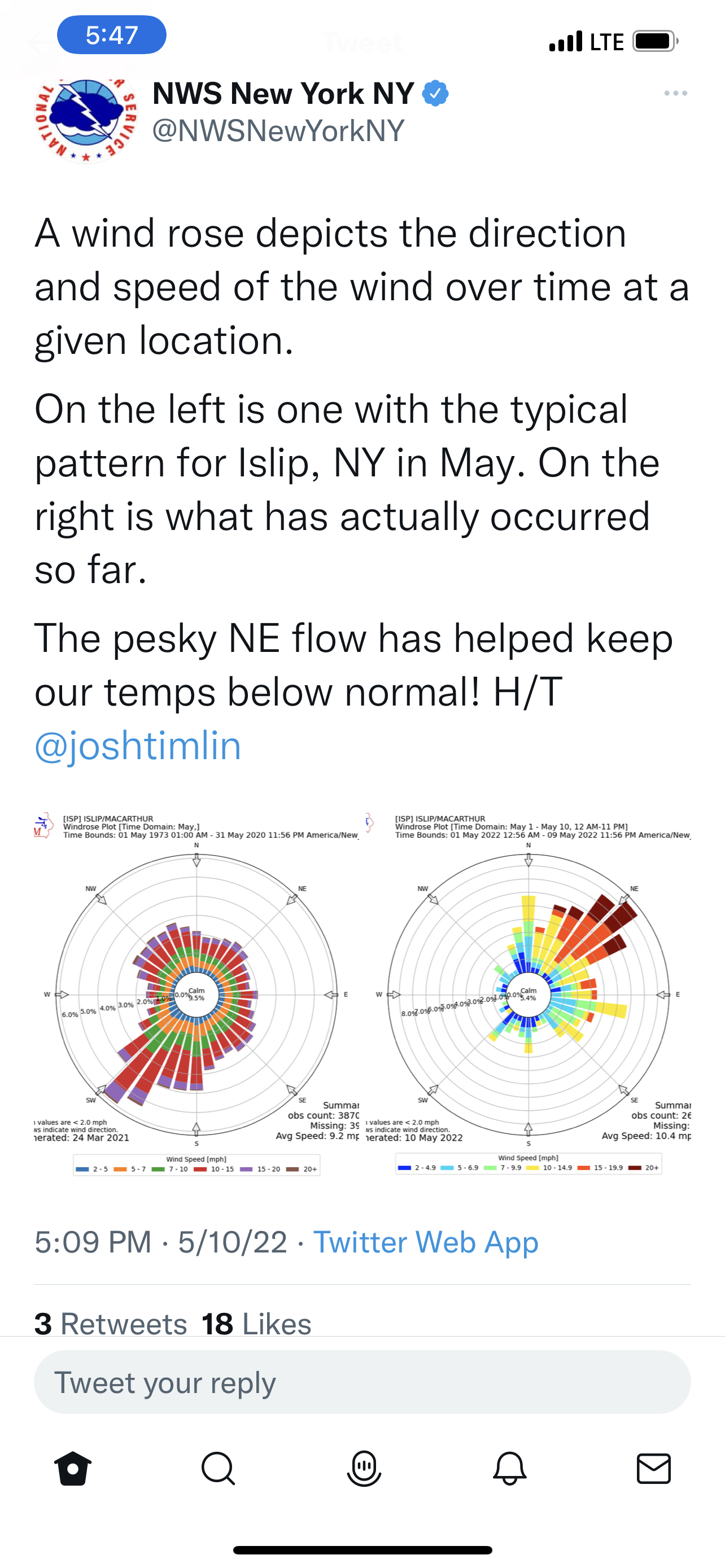Tap the @NWSNewYorkNY handle
Image resolution: width=725 pixels, height=1568 pixels.
tap(278, 130)
